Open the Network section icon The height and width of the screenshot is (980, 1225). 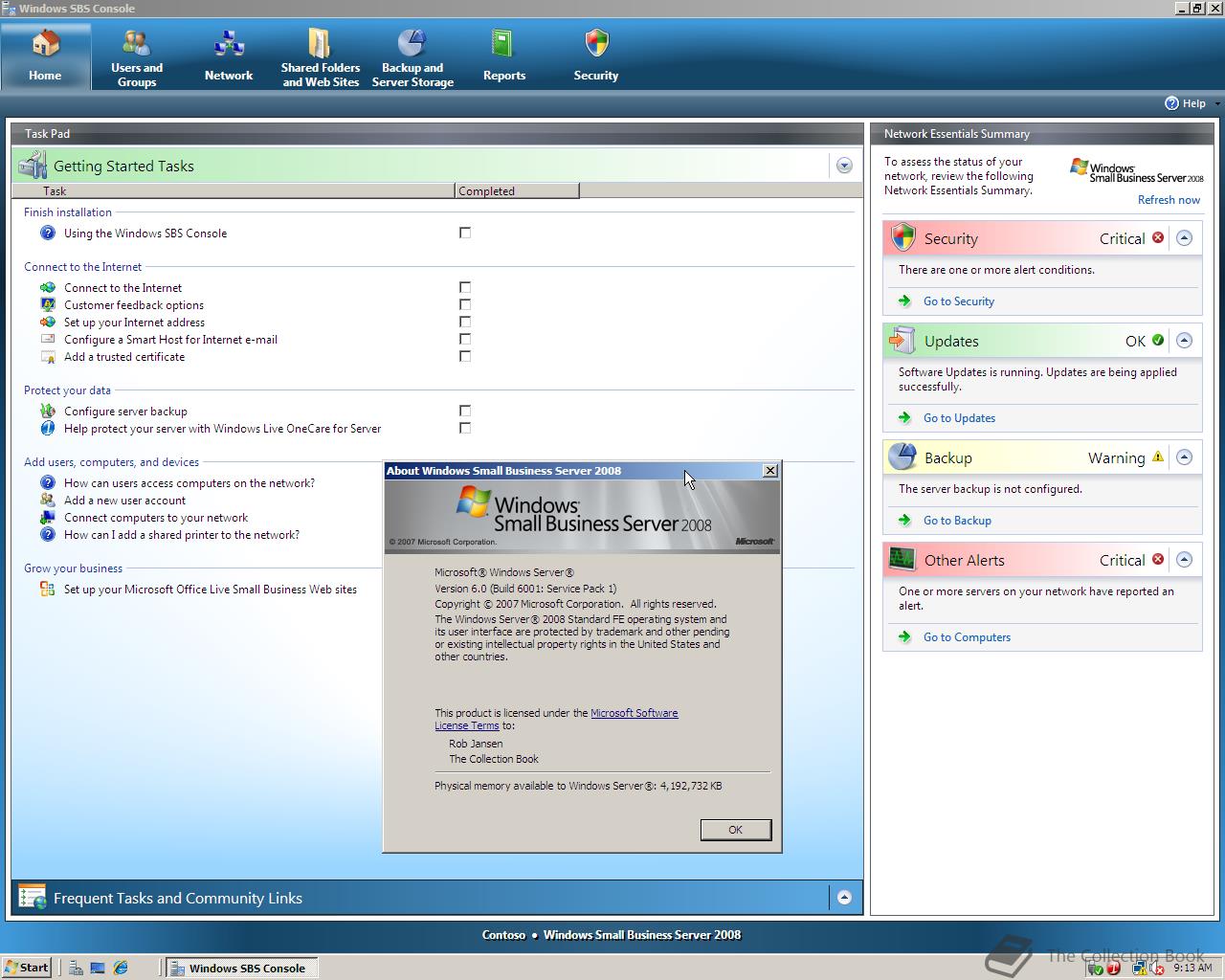[229, 44]
